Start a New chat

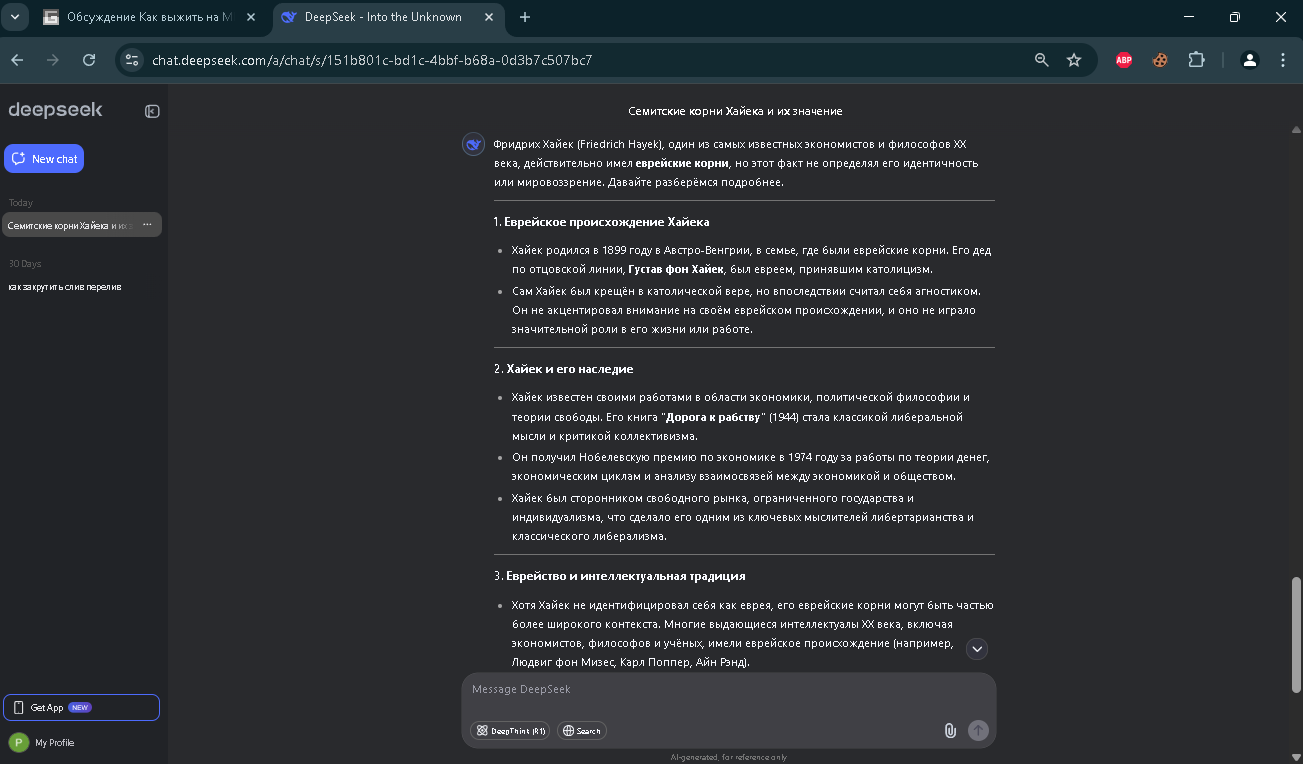click(x=44, y=159)
